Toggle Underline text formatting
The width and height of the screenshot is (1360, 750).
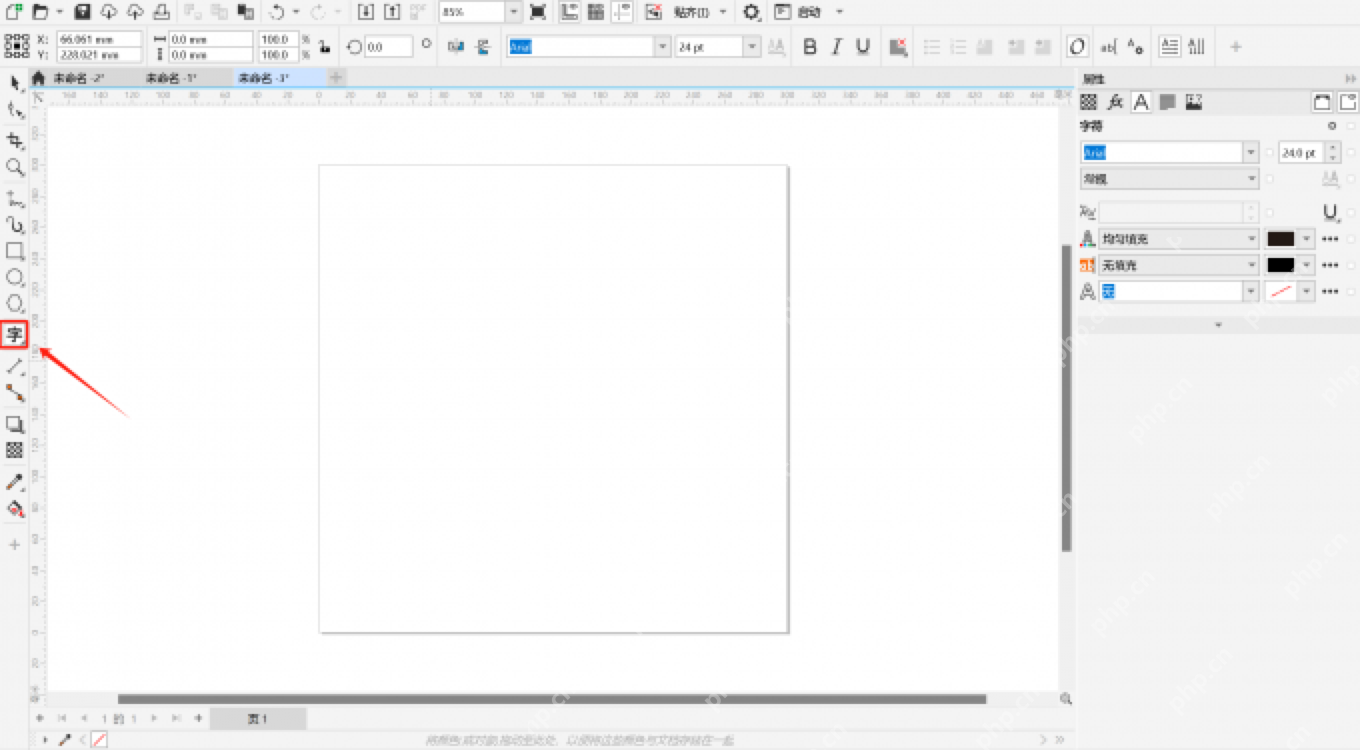point(863,46)
